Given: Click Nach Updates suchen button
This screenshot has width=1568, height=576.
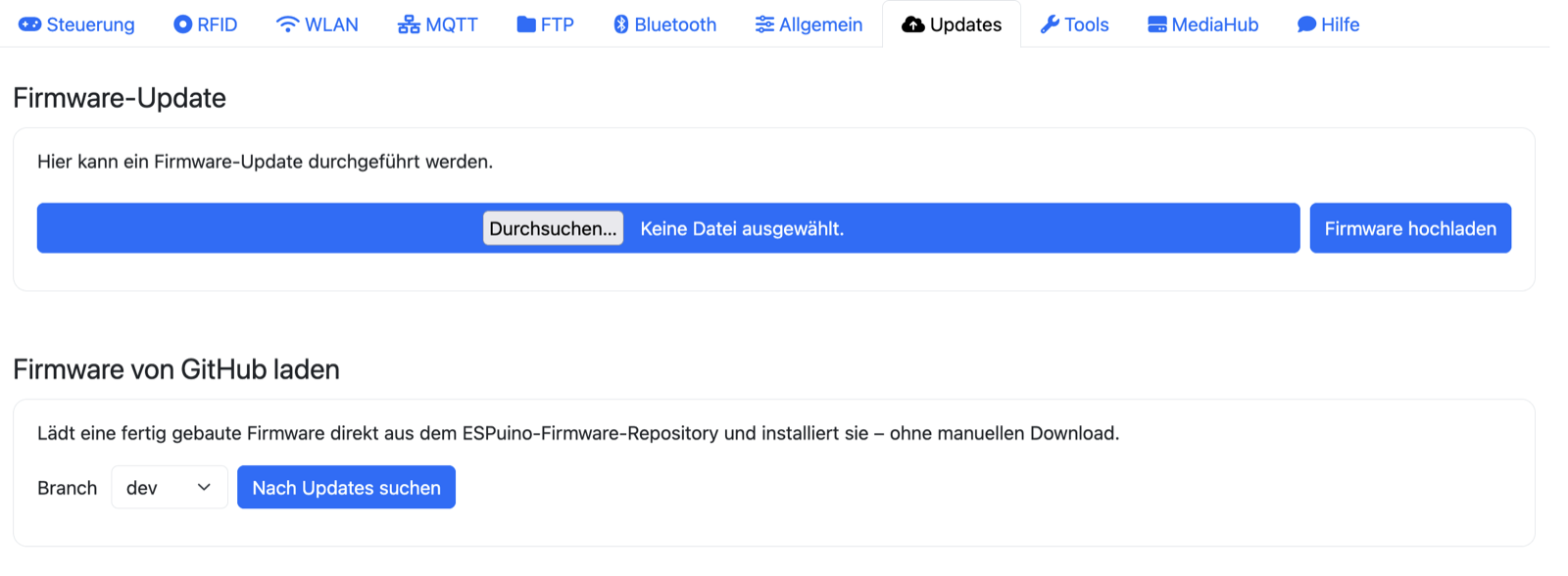Looking at the screenshot, I should 346,487.
